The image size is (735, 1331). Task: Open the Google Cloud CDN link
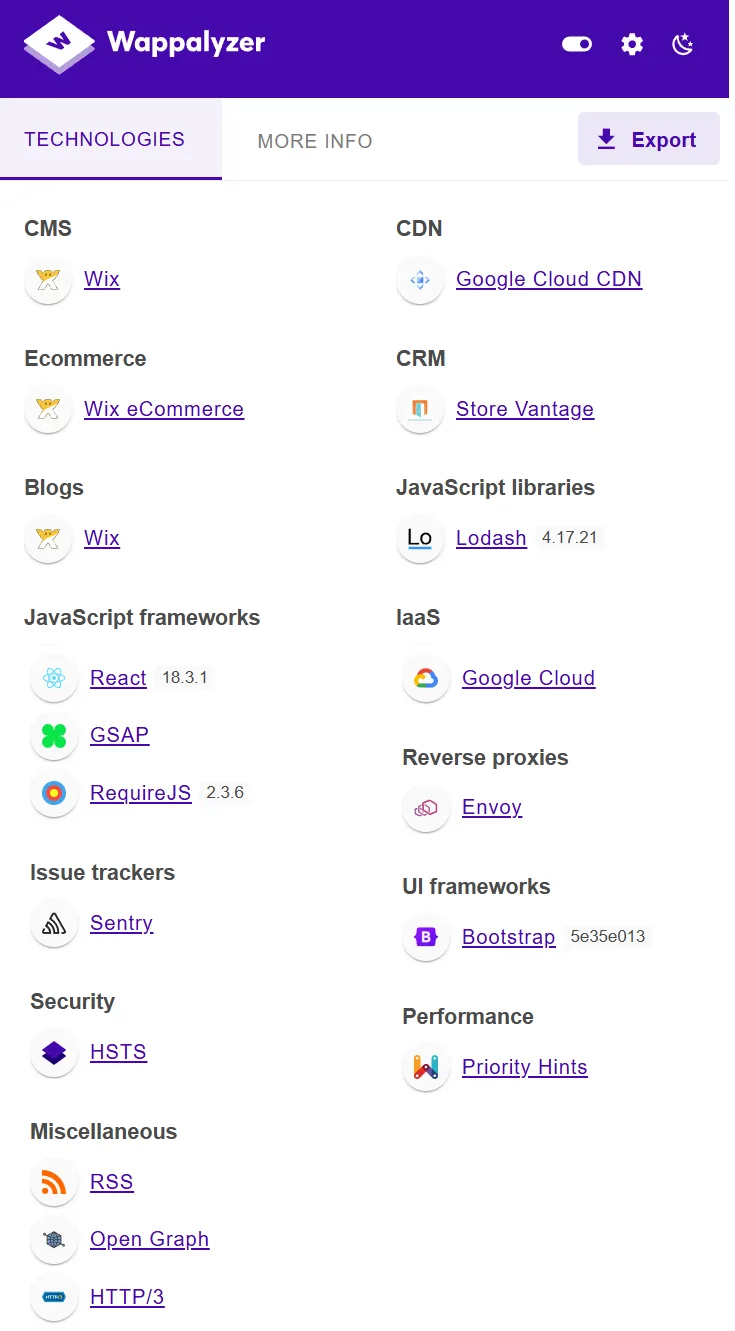(549, 279)
